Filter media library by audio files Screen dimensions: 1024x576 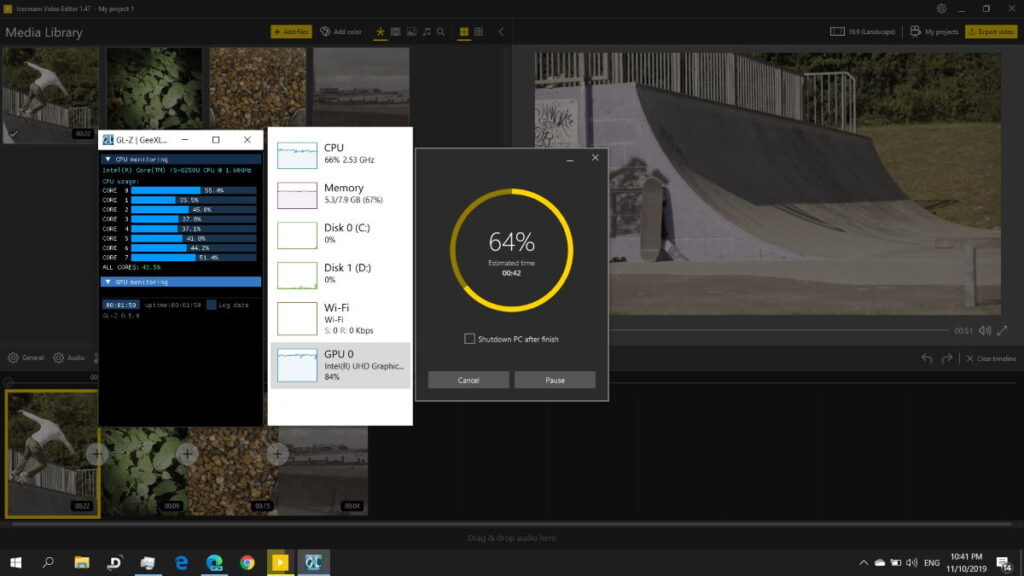point(427,32)
